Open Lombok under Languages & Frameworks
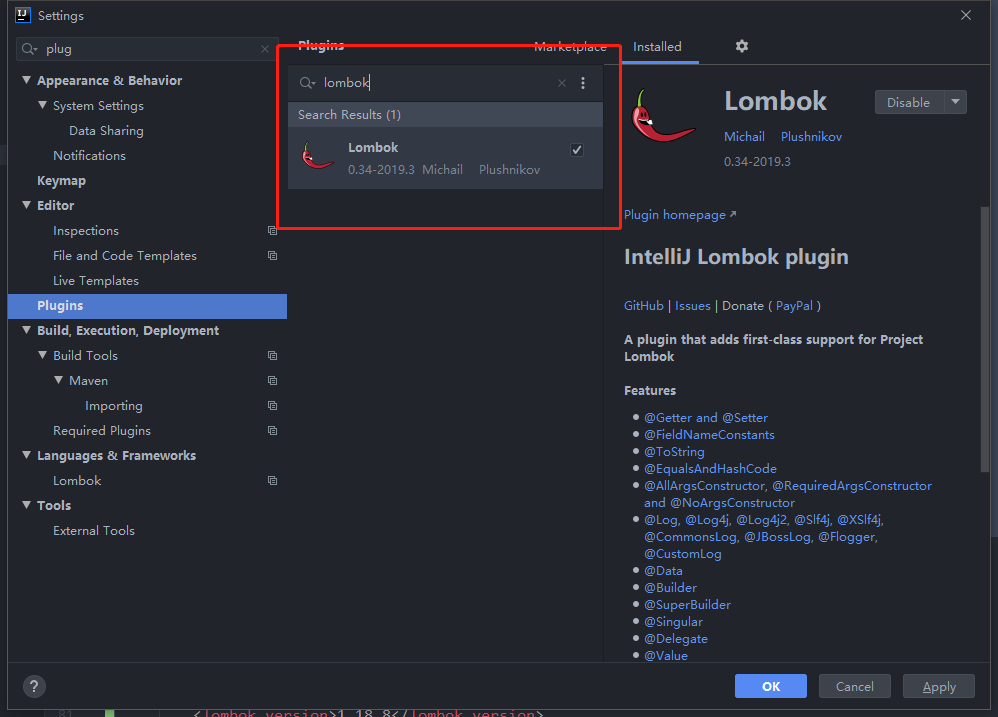The height and width of the screenshot is (717, 998). coord(77,480)
